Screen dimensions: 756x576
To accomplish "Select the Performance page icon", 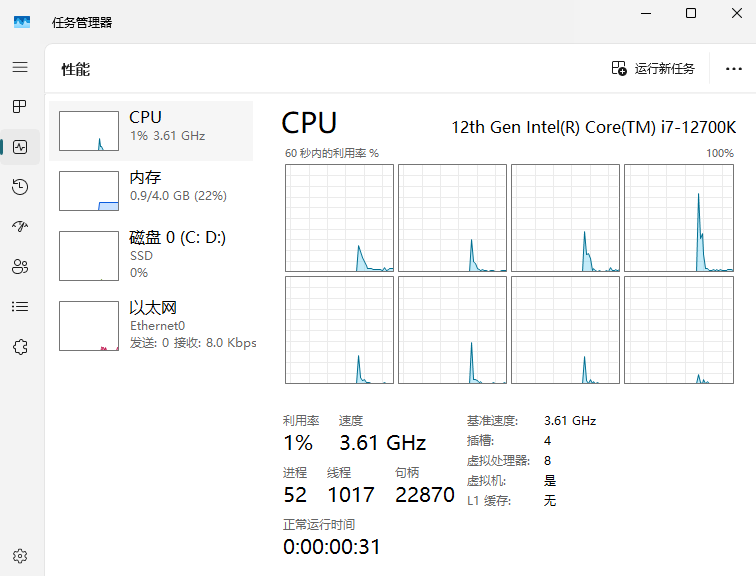I will [x=20, y=147].
